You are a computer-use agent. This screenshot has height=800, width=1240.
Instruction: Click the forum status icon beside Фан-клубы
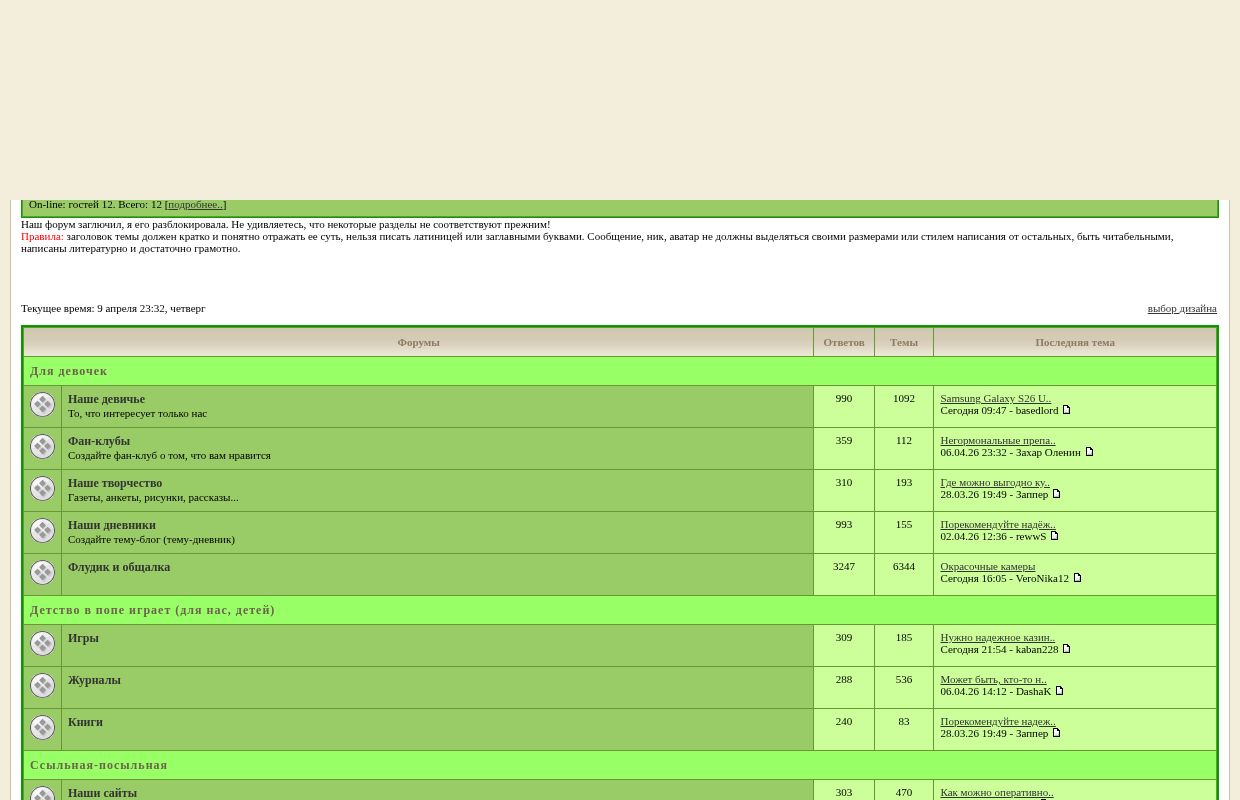(x=42, y=446)
